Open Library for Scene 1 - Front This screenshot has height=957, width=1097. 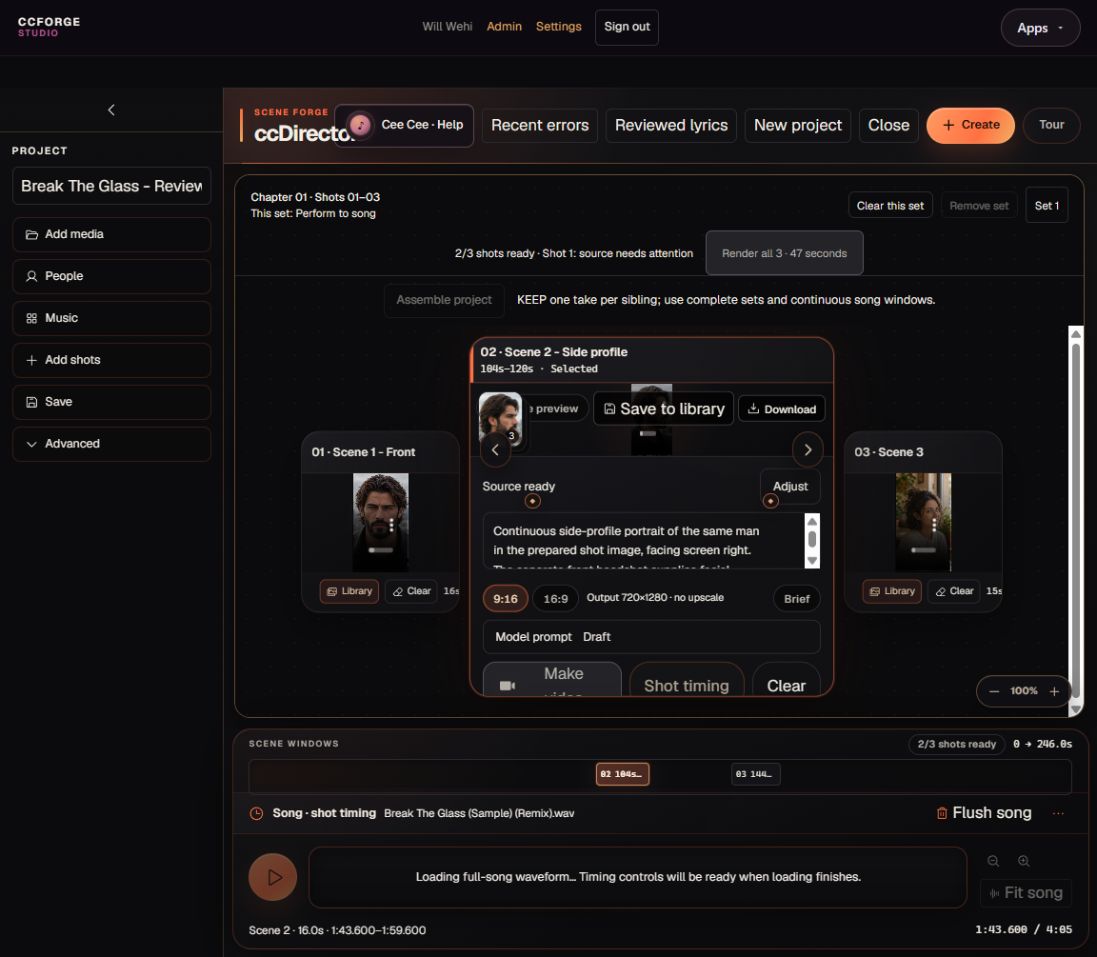[x=349, y=591]
